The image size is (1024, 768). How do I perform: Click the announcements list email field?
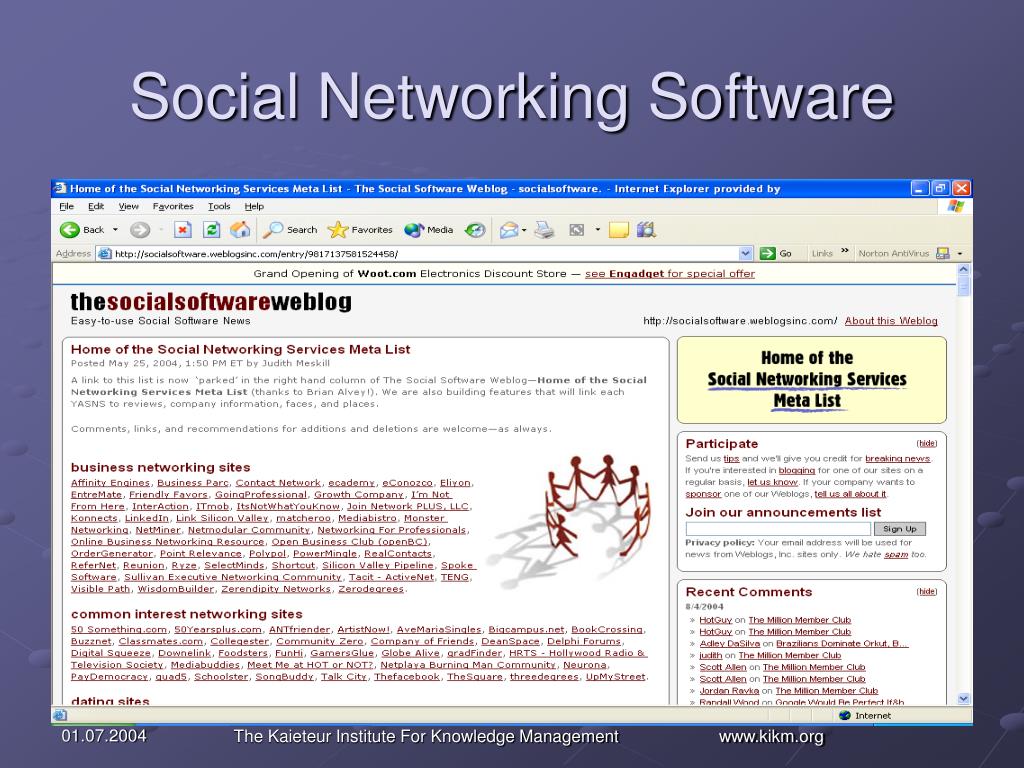[778, 529]
